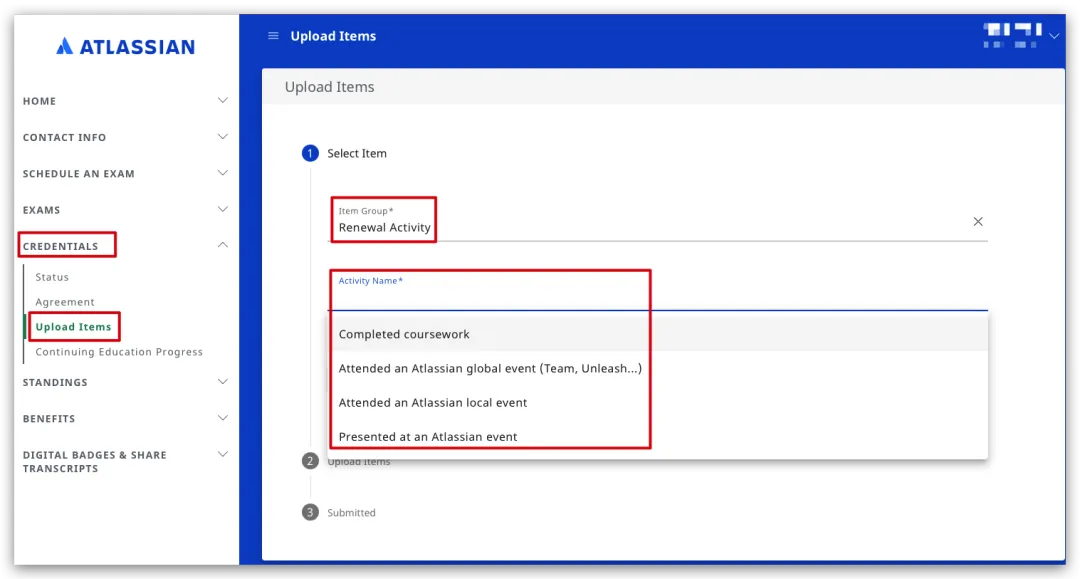Clear the Item Group field with X

977,222
